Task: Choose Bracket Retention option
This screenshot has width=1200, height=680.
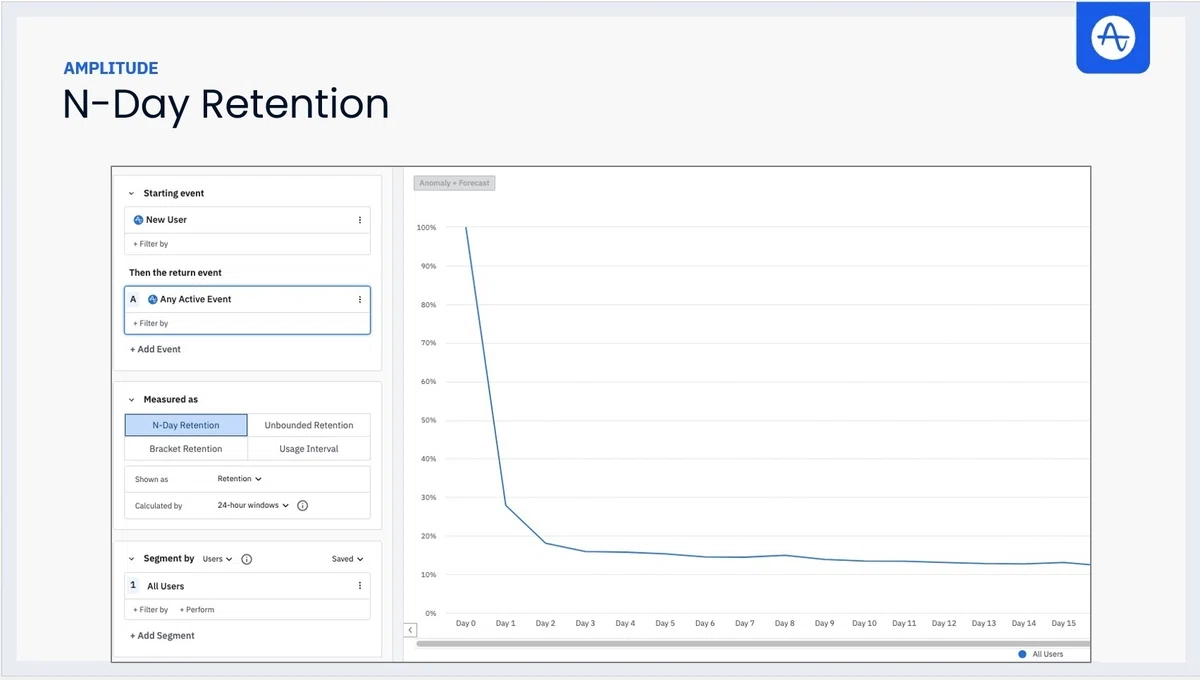Action: click(186, 449)
